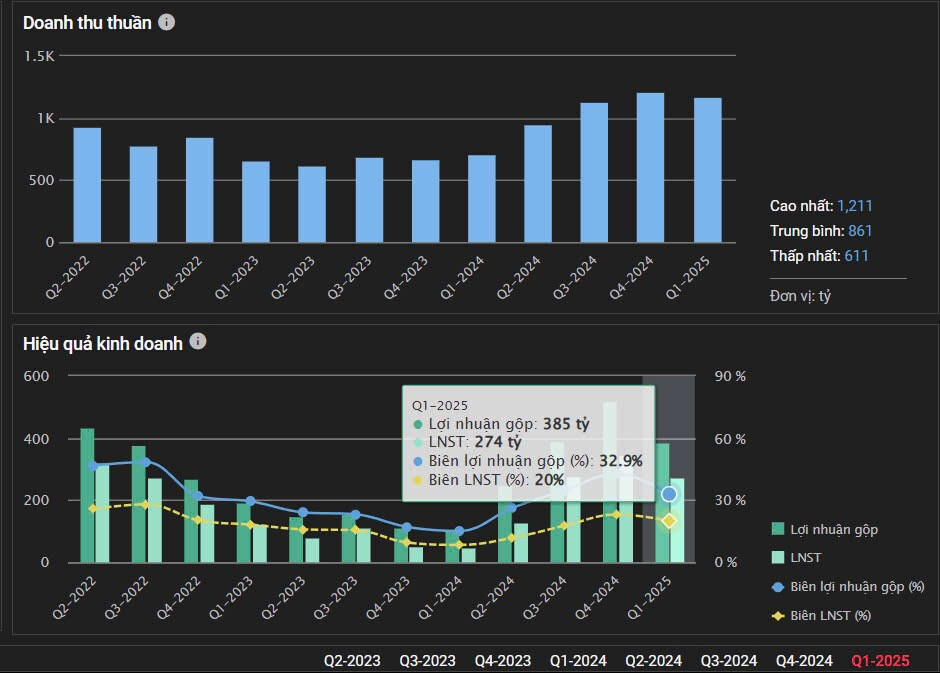Click the Q2-2022 net revenue bar

click(87, 185)
